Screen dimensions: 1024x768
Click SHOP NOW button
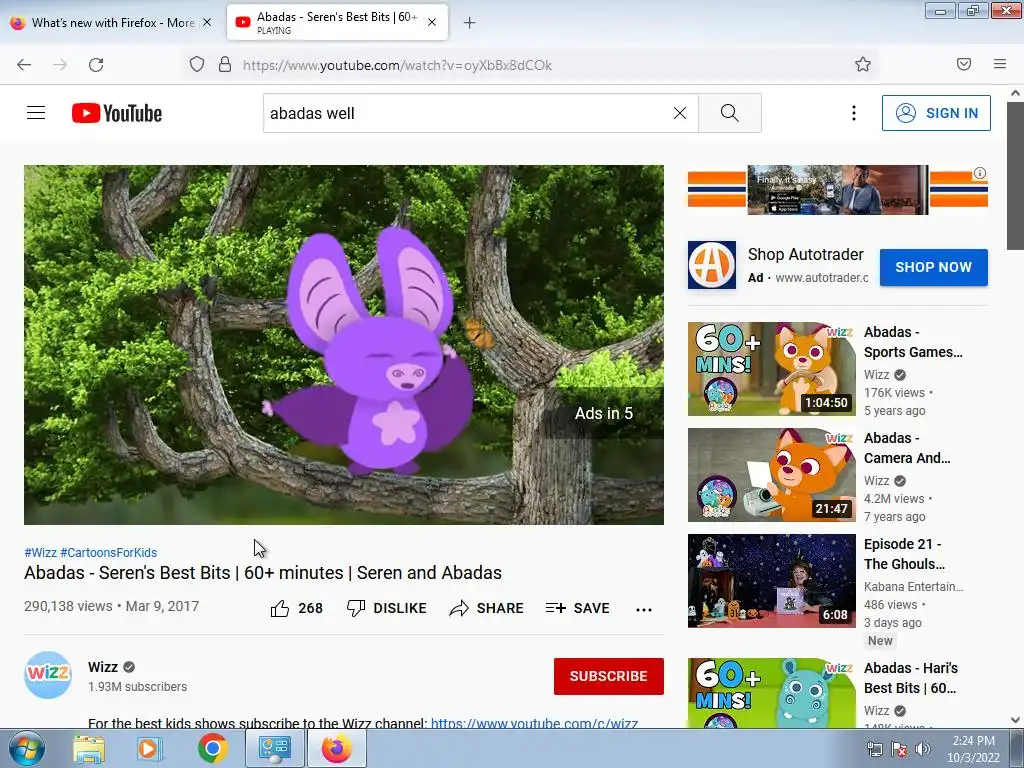tap(933, 267)
